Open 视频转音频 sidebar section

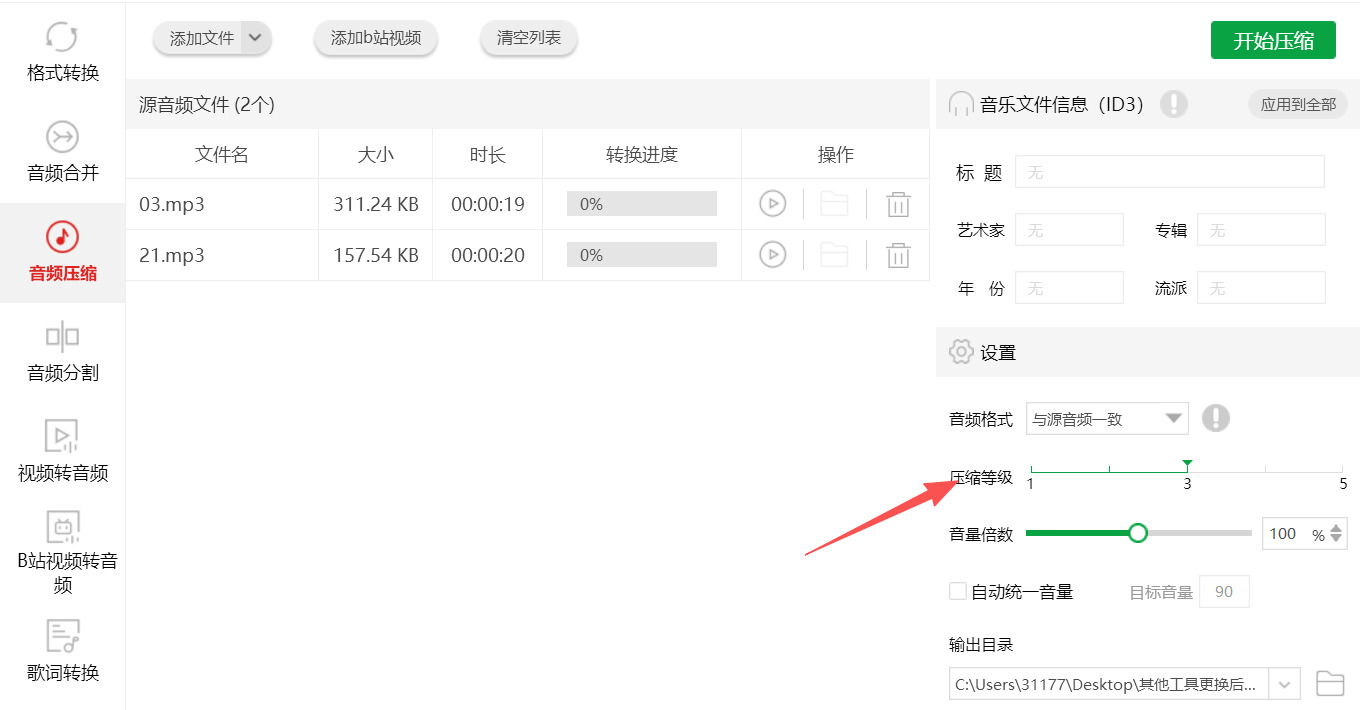tap(62, 452)
